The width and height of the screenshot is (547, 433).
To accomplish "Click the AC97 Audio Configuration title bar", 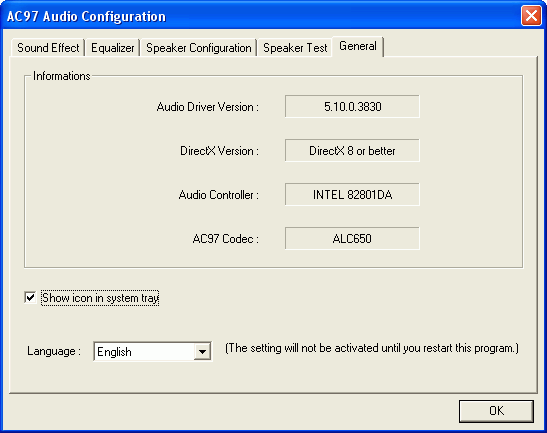I will (x=262, y=16).
